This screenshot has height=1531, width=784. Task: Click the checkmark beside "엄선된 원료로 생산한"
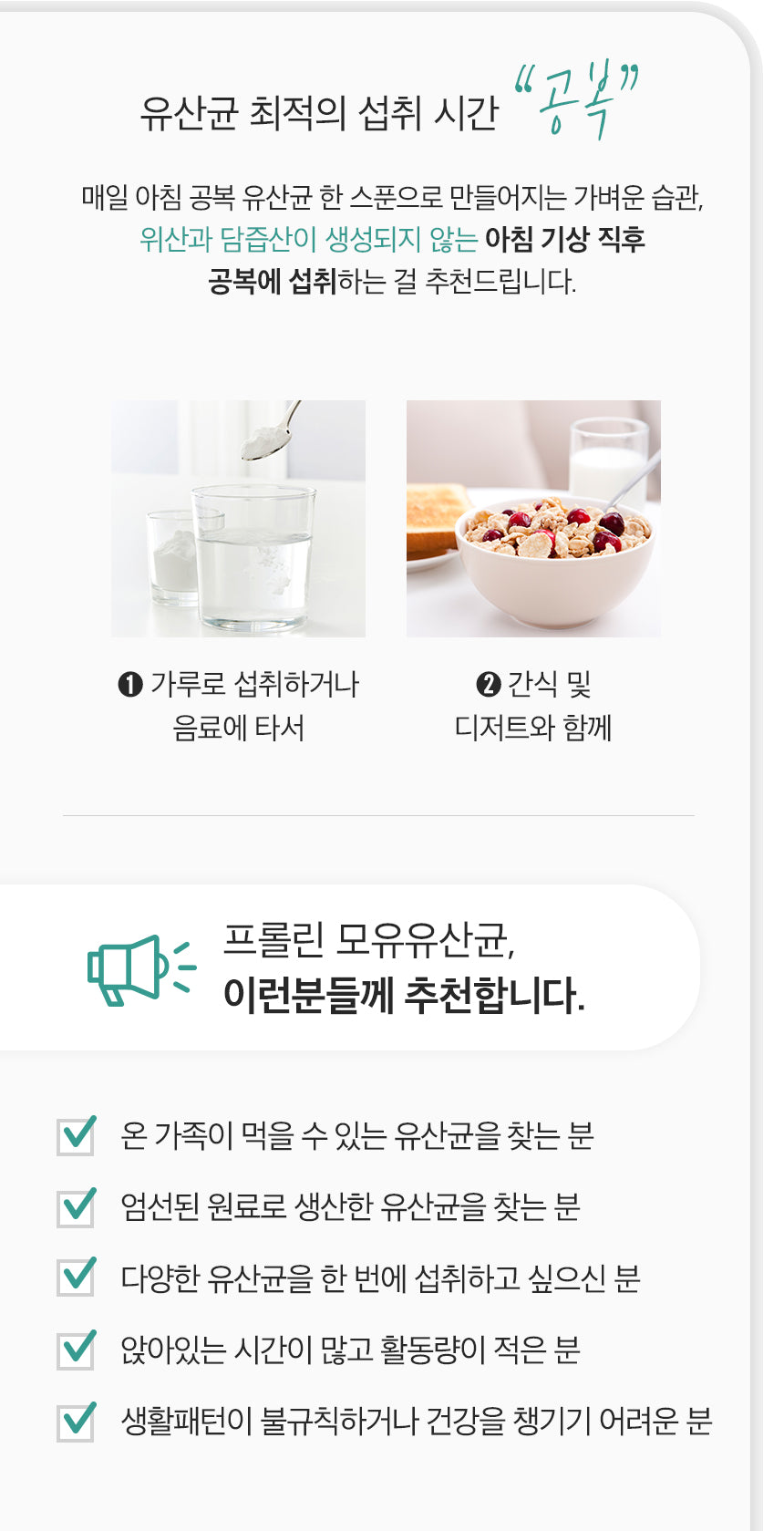[x=77, y=1206]
